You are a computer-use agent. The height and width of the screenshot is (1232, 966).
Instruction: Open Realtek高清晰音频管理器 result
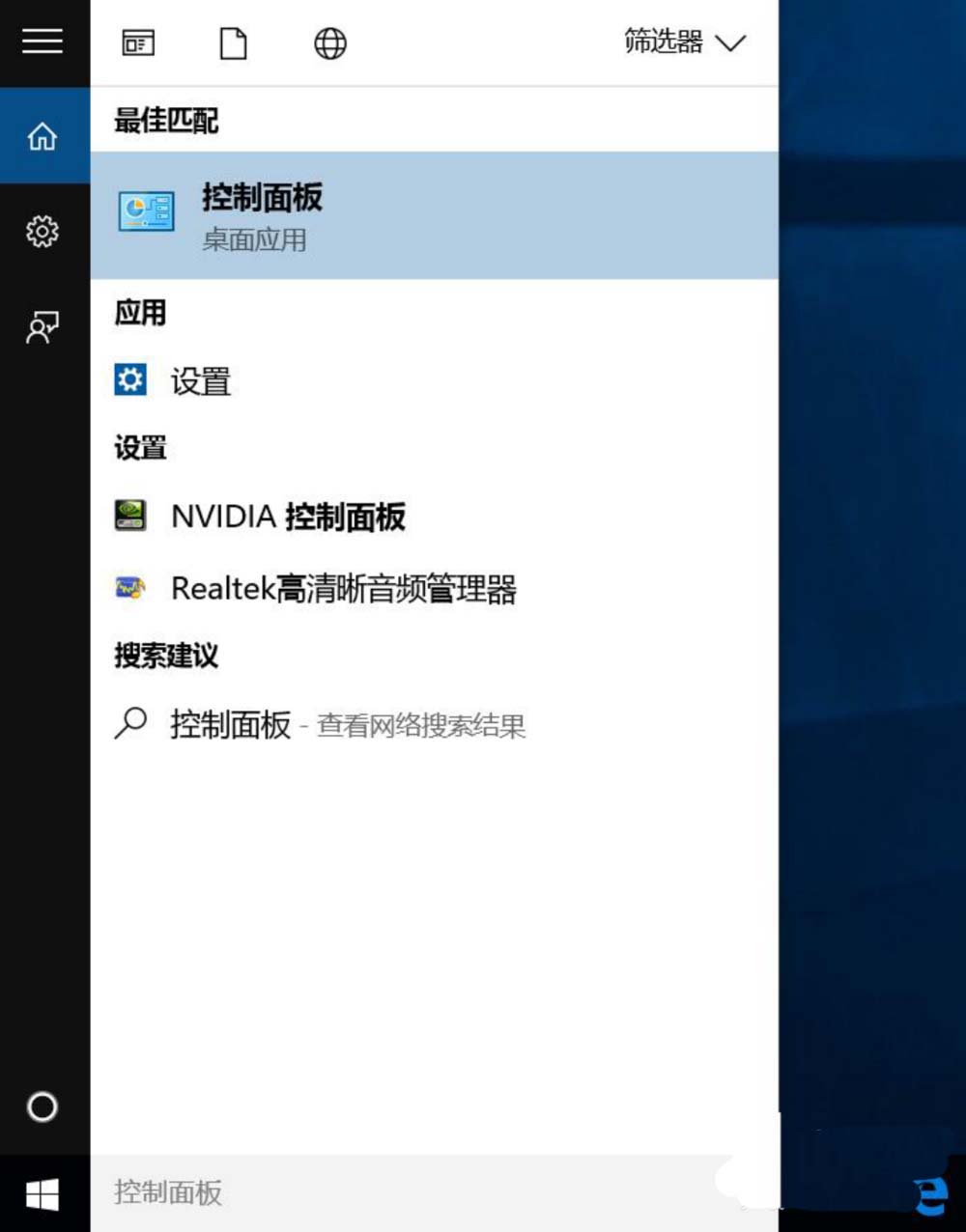(435, 588)
